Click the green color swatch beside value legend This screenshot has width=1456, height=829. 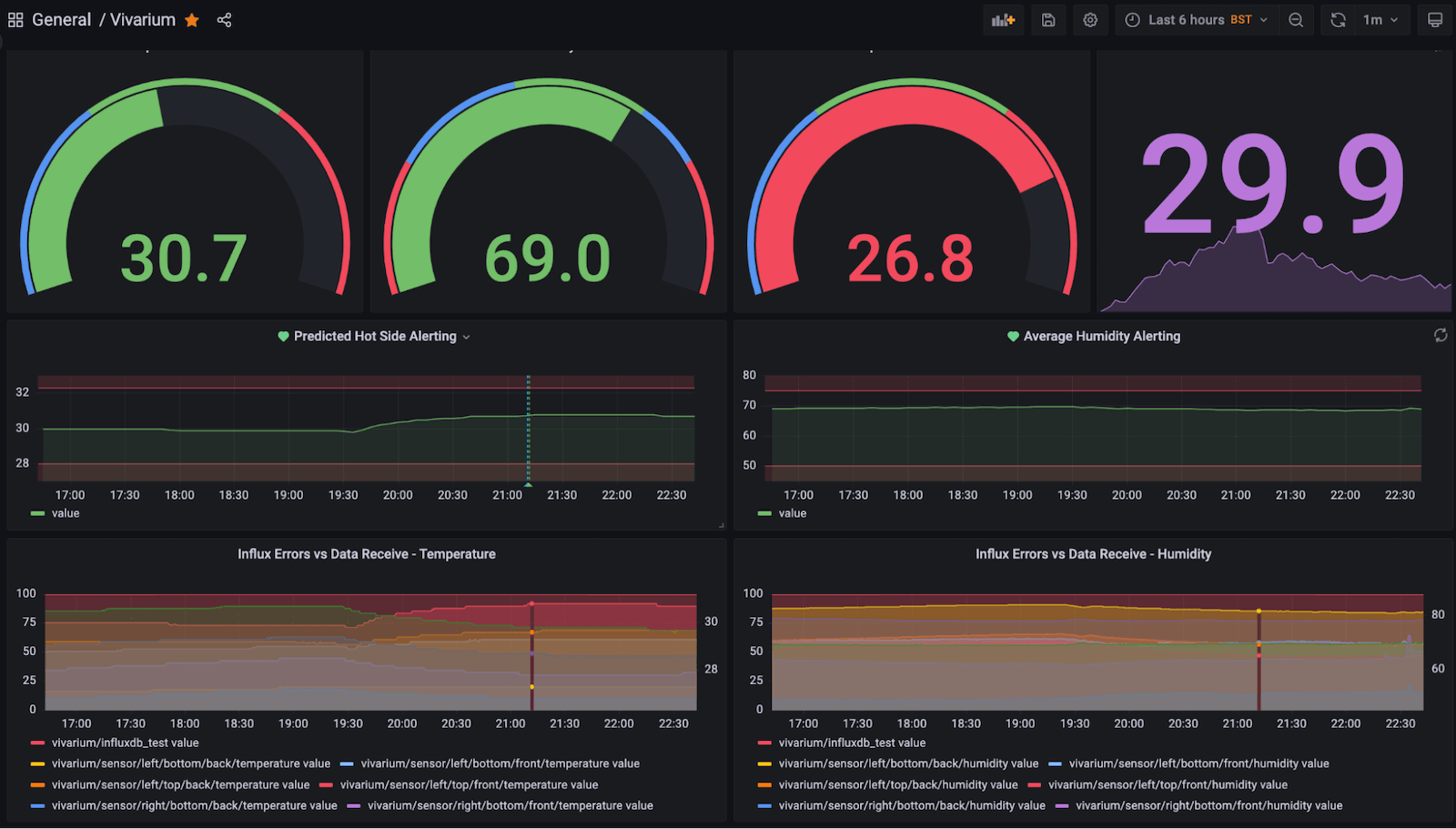point(36,512)
